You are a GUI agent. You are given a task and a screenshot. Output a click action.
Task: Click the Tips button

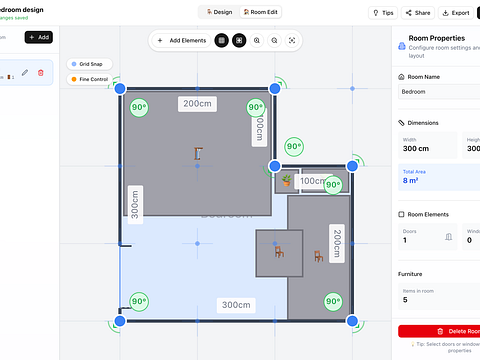(x=383, y=13)
